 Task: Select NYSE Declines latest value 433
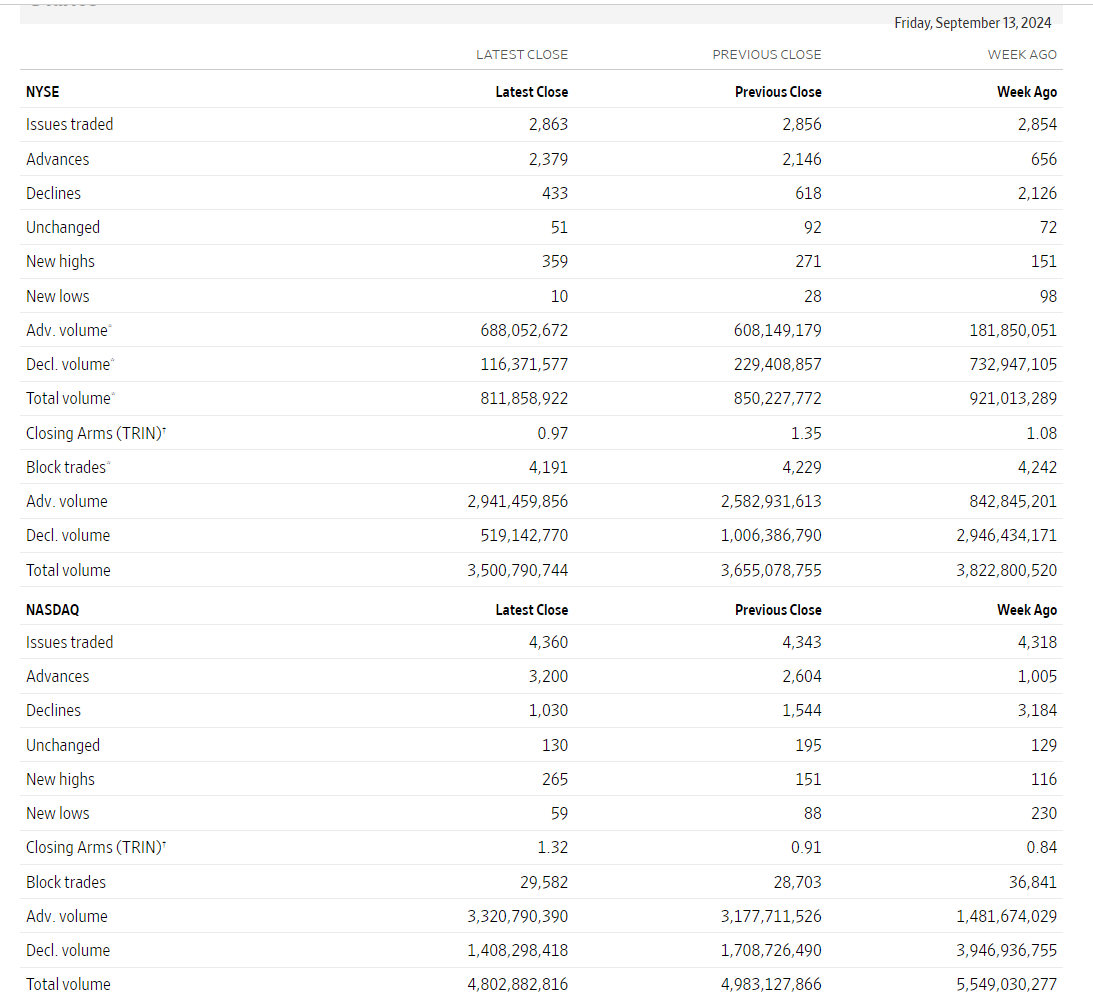(x=555, y=193)
